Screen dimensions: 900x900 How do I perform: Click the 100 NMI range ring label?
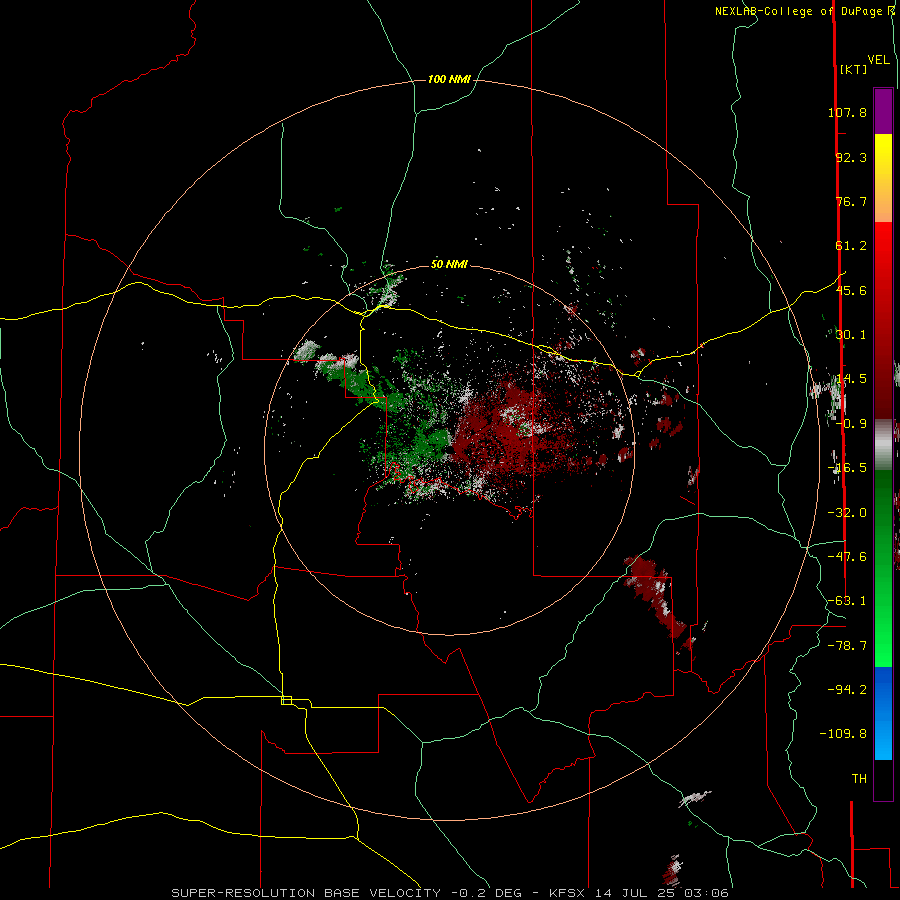pos(449,79)
